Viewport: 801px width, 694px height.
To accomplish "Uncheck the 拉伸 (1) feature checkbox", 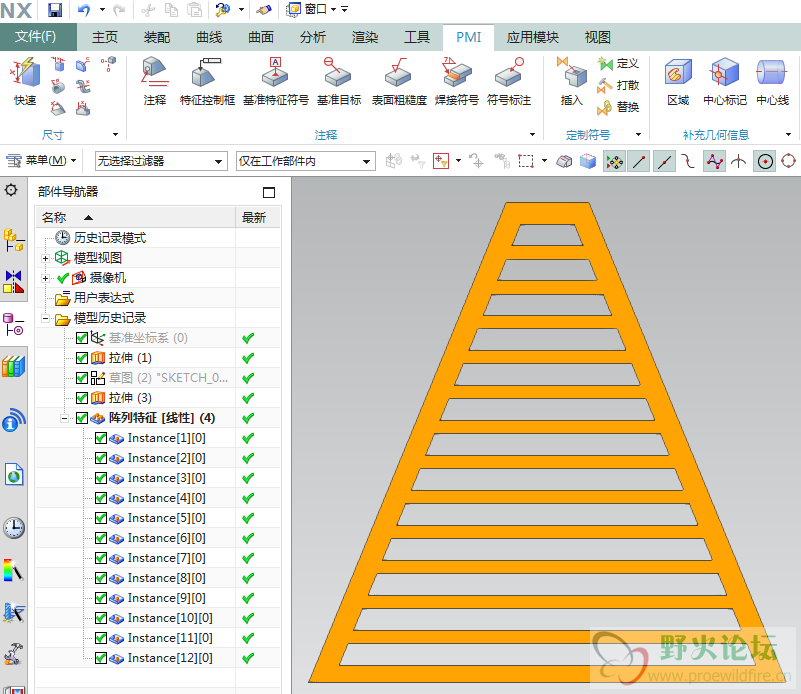I will (x=82, y=358).
